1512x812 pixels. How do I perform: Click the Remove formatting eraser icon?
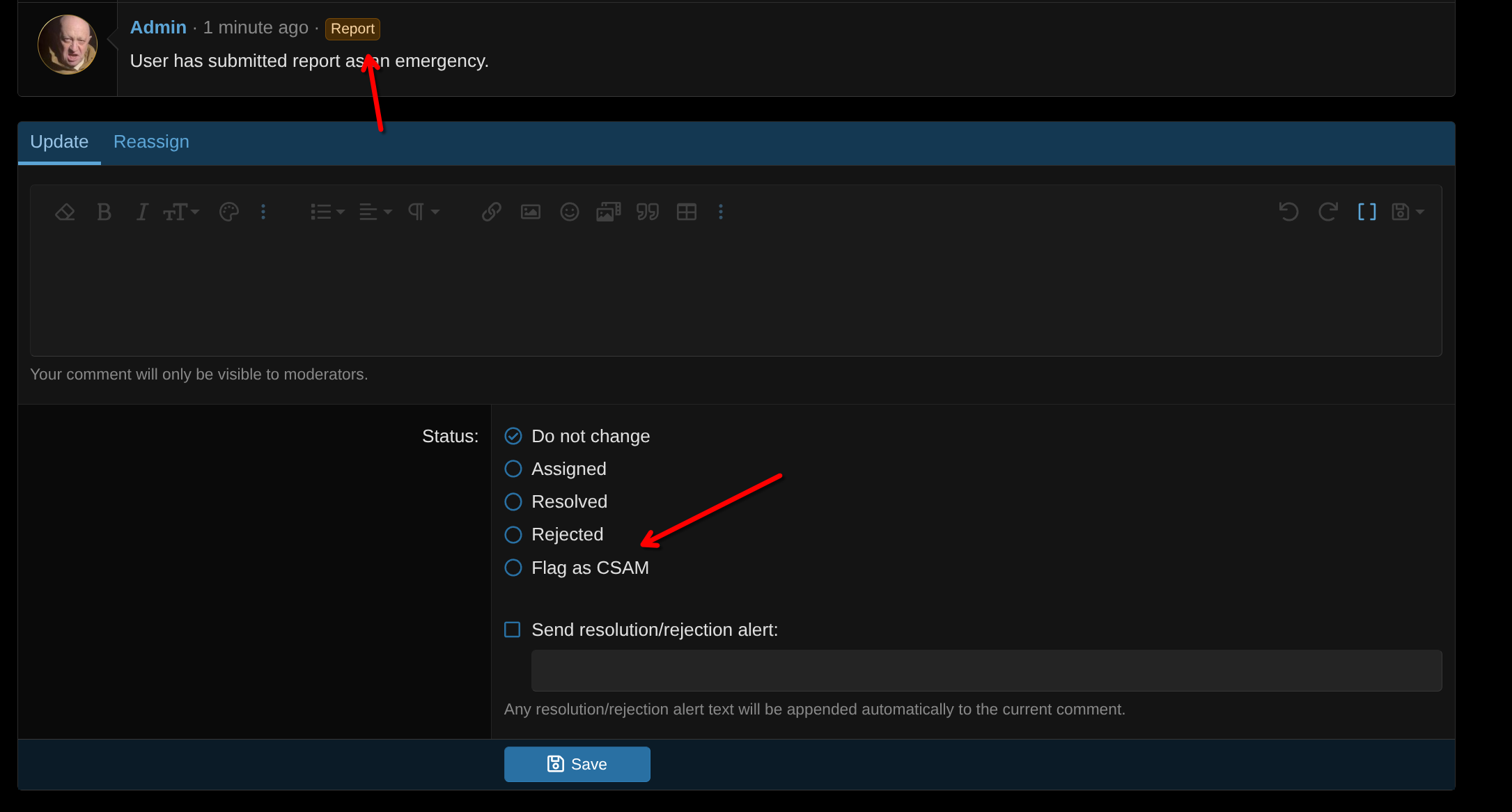[x=65, y=212]
